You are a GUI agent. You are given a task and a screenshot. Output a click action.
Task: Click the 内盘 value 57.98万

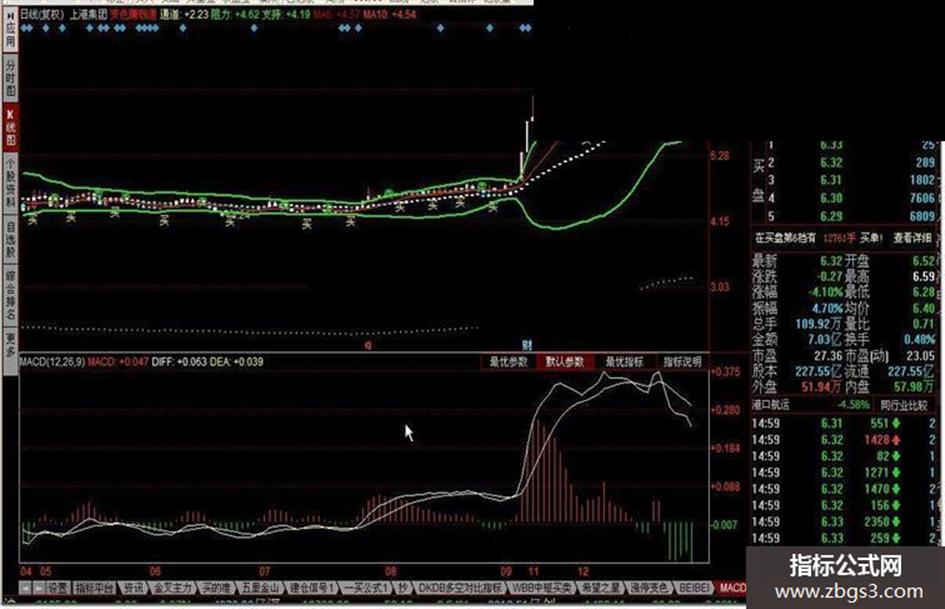[x=914, y=387]
